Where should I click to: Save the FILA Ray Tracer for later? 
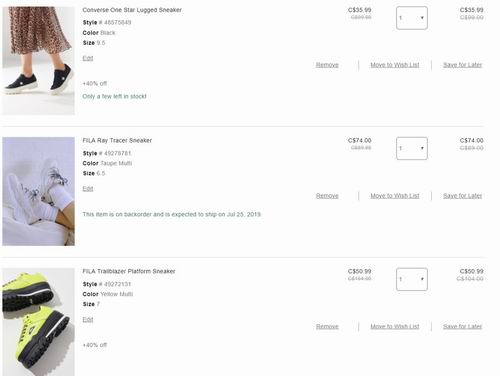462,196
